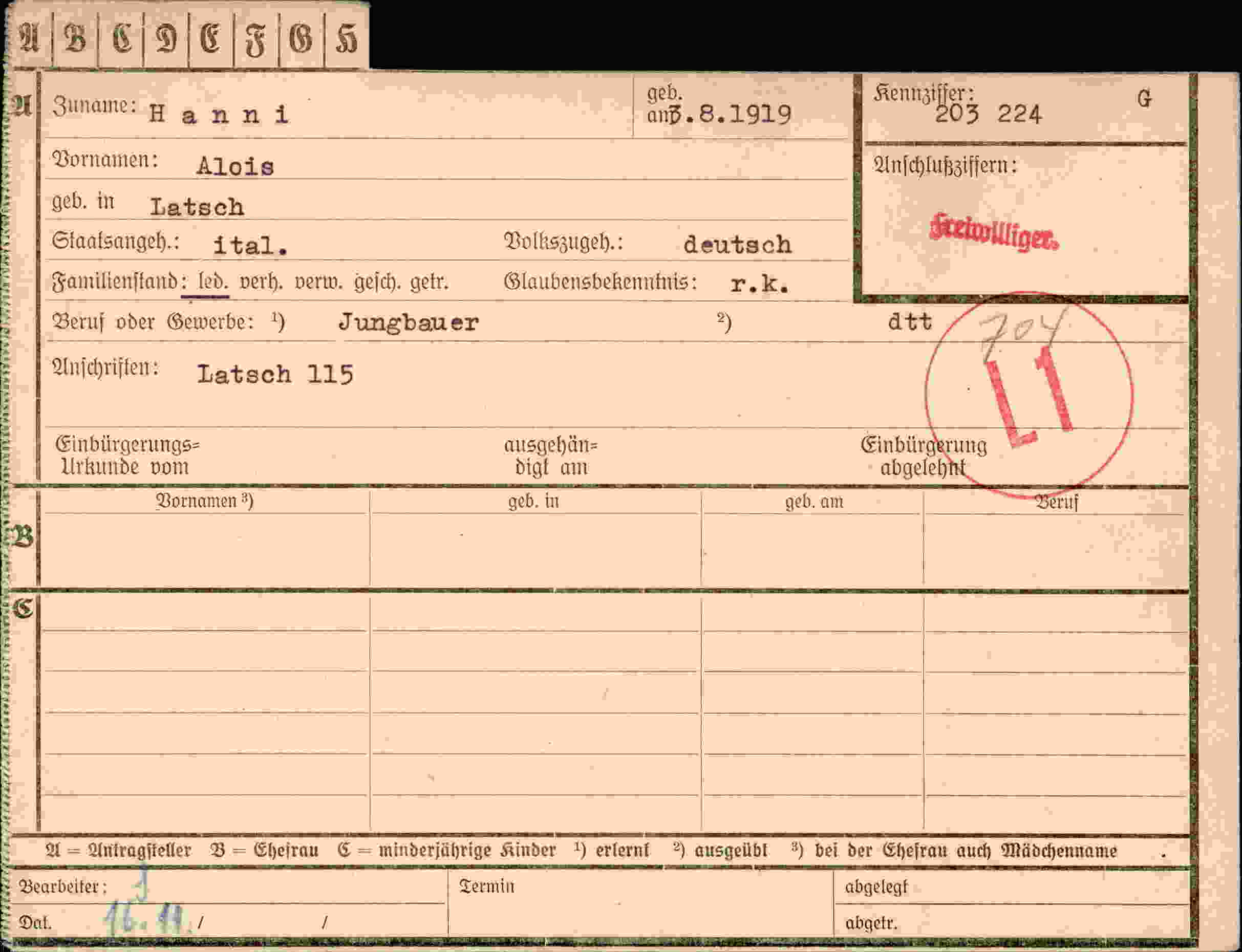Click the 'abgetr.' field label
The height and width of the screenshot is (952, 1242).
click(x=871, y=923)
